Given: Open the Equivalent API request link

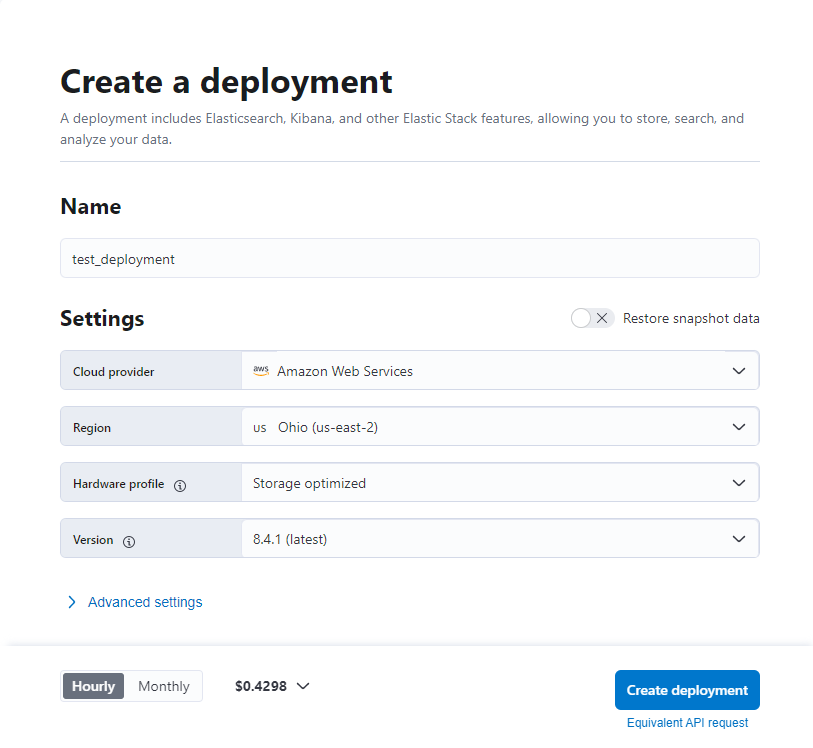Looking at the screenshot, I should click(687, 723).
